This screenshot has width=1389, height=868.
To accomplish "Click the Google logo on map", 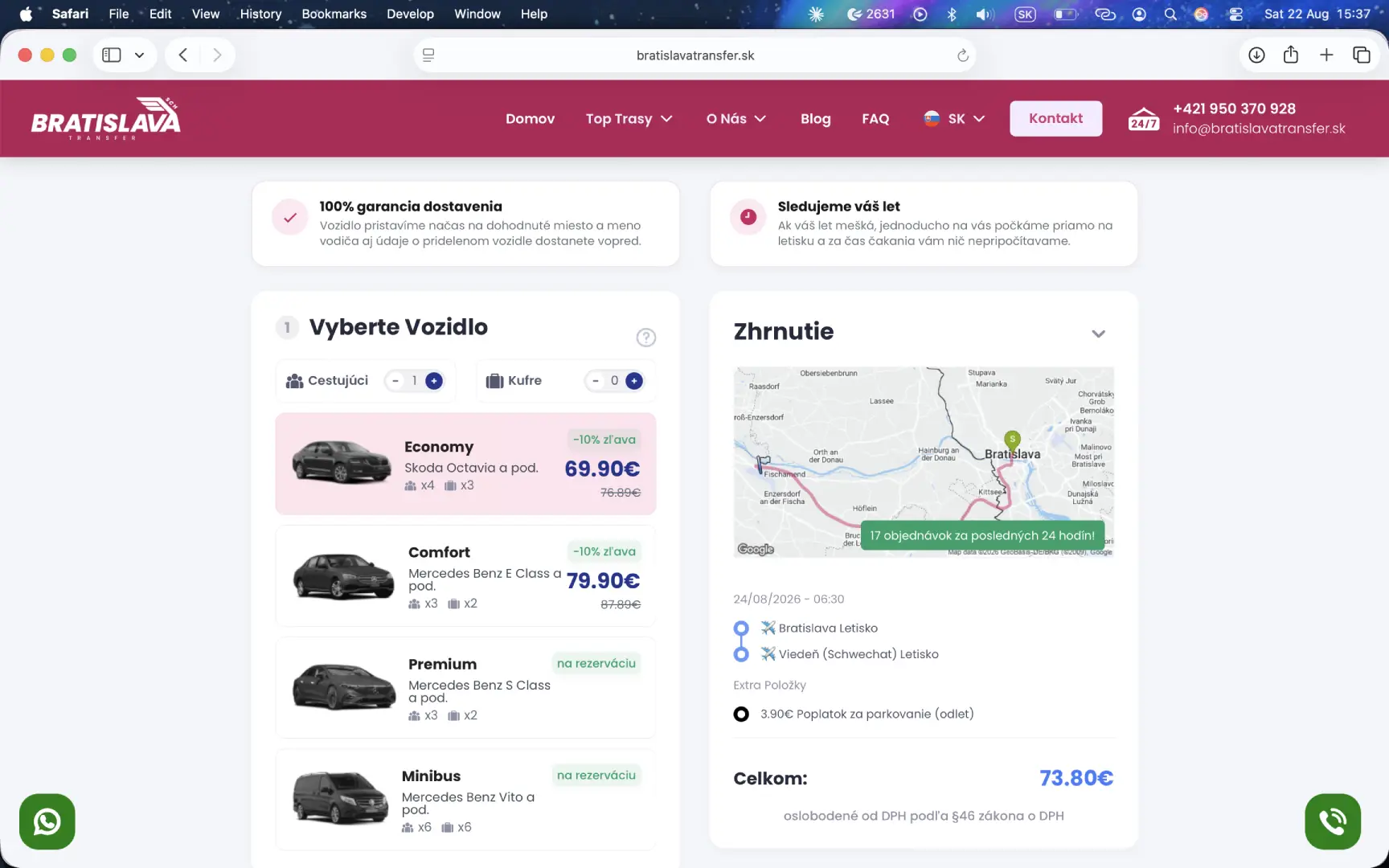I will [756, 549].
